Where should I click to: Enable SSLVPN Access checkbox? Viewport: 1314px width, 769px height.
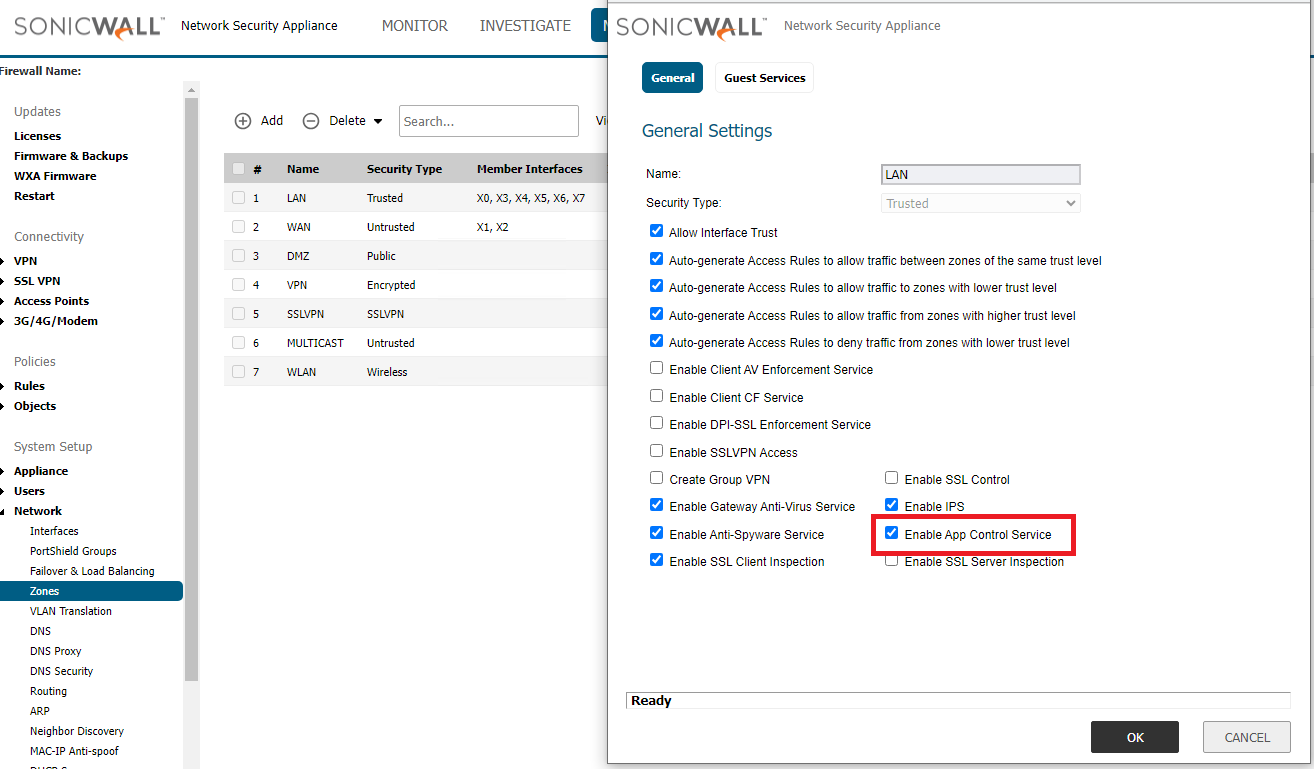656,451
